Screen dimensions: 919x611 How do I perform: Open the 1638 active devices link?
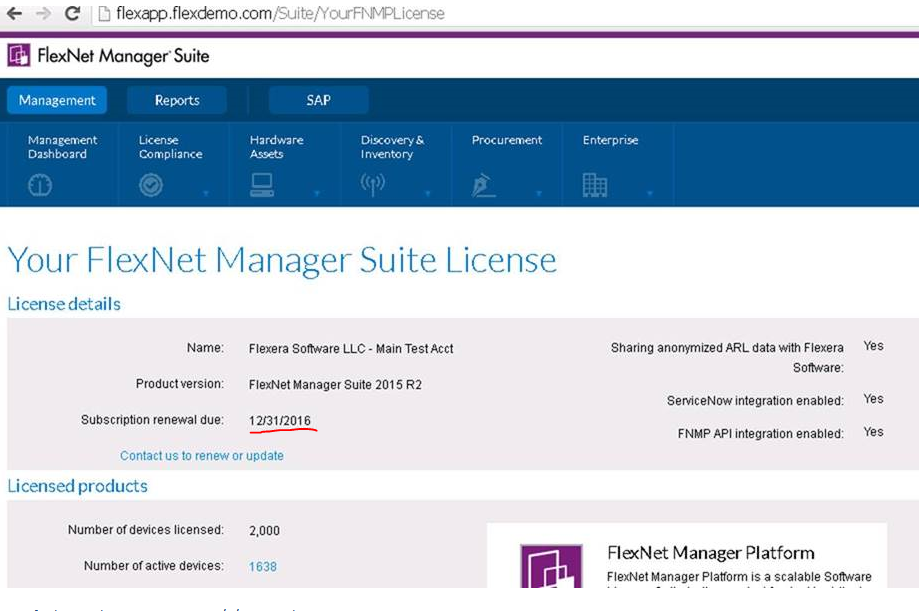[x=263, y=566]
